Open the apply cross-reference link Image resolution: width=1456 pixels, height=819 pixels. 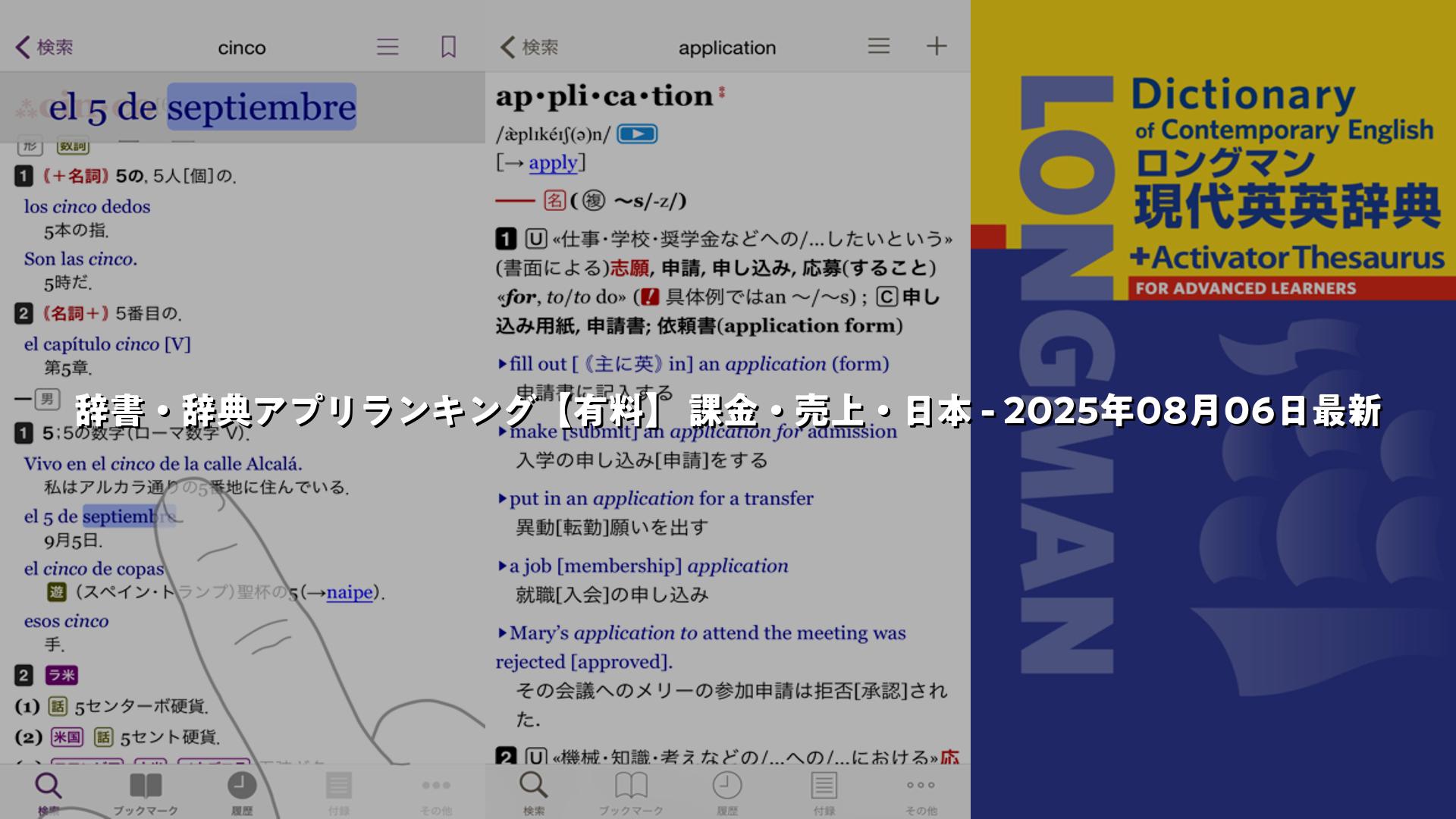point(553,162)
